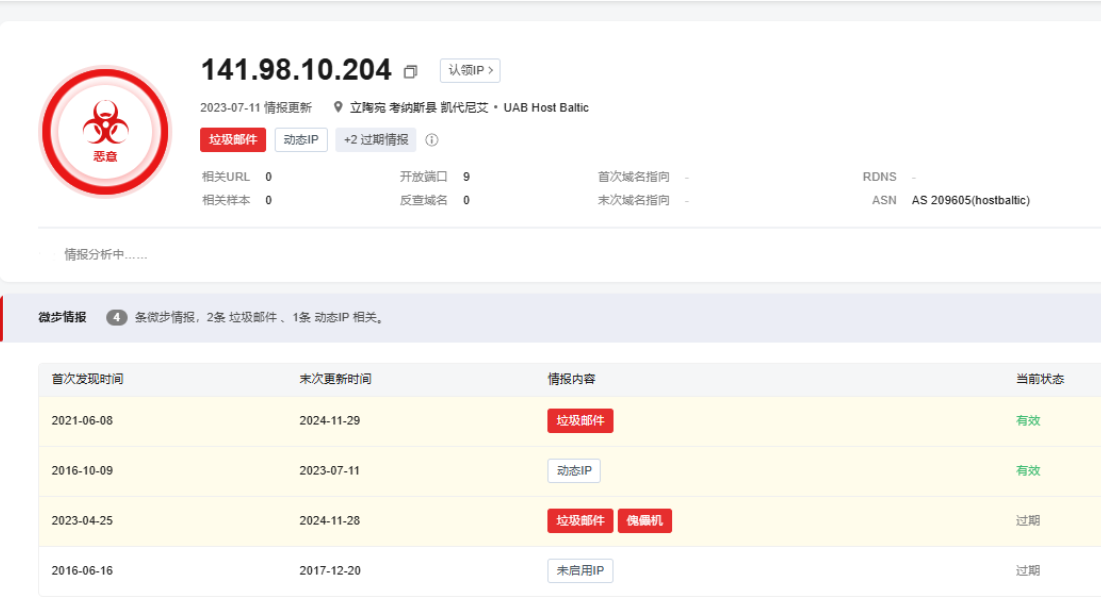This screenshot has width=1101, height=607.
Task: Click the location pin icon before 立陶宛
Action: (x=338, y=108)
